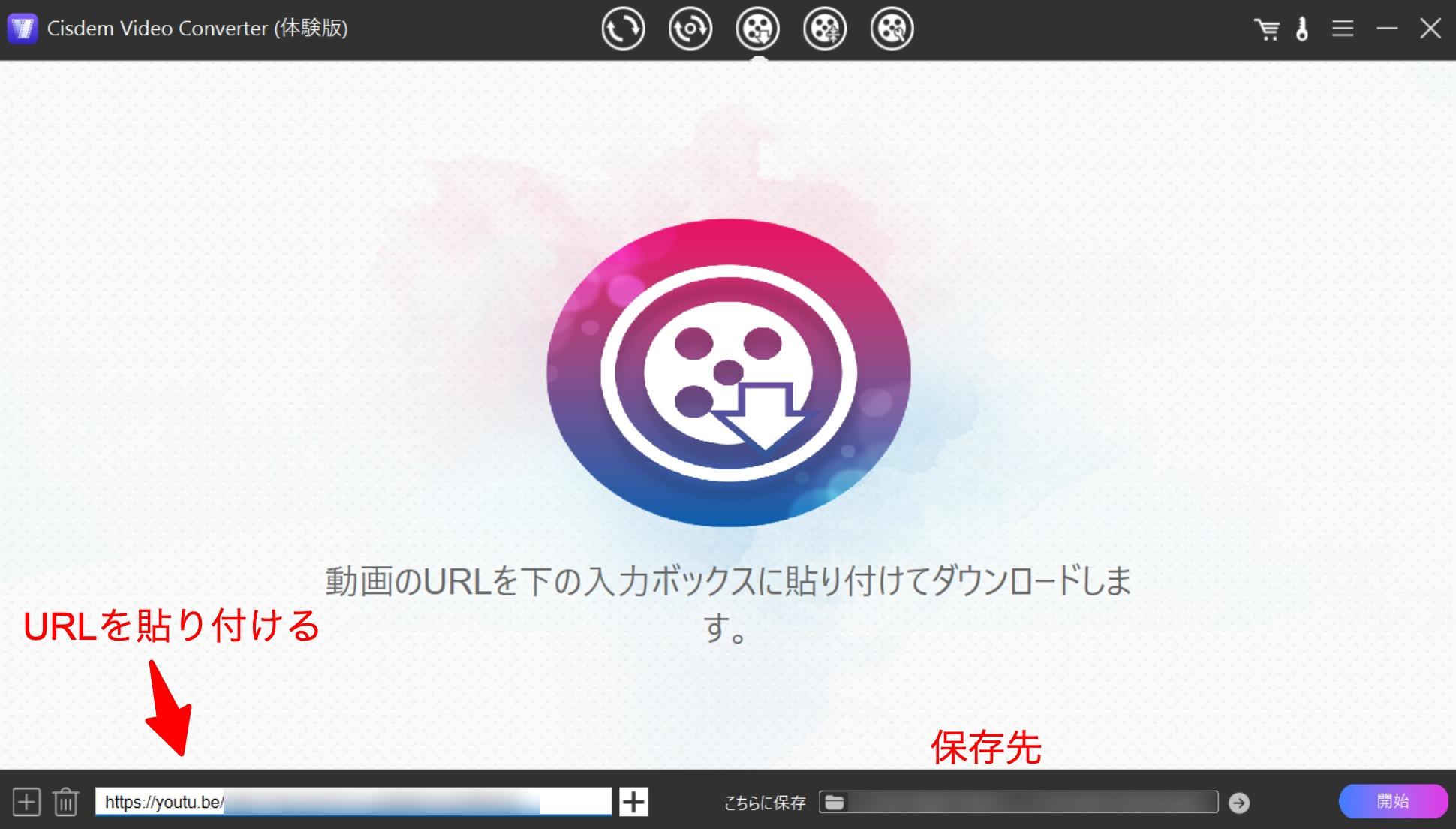Open the Compress video tab icon
The image size is (1456, 829).
tap(824, 29)
